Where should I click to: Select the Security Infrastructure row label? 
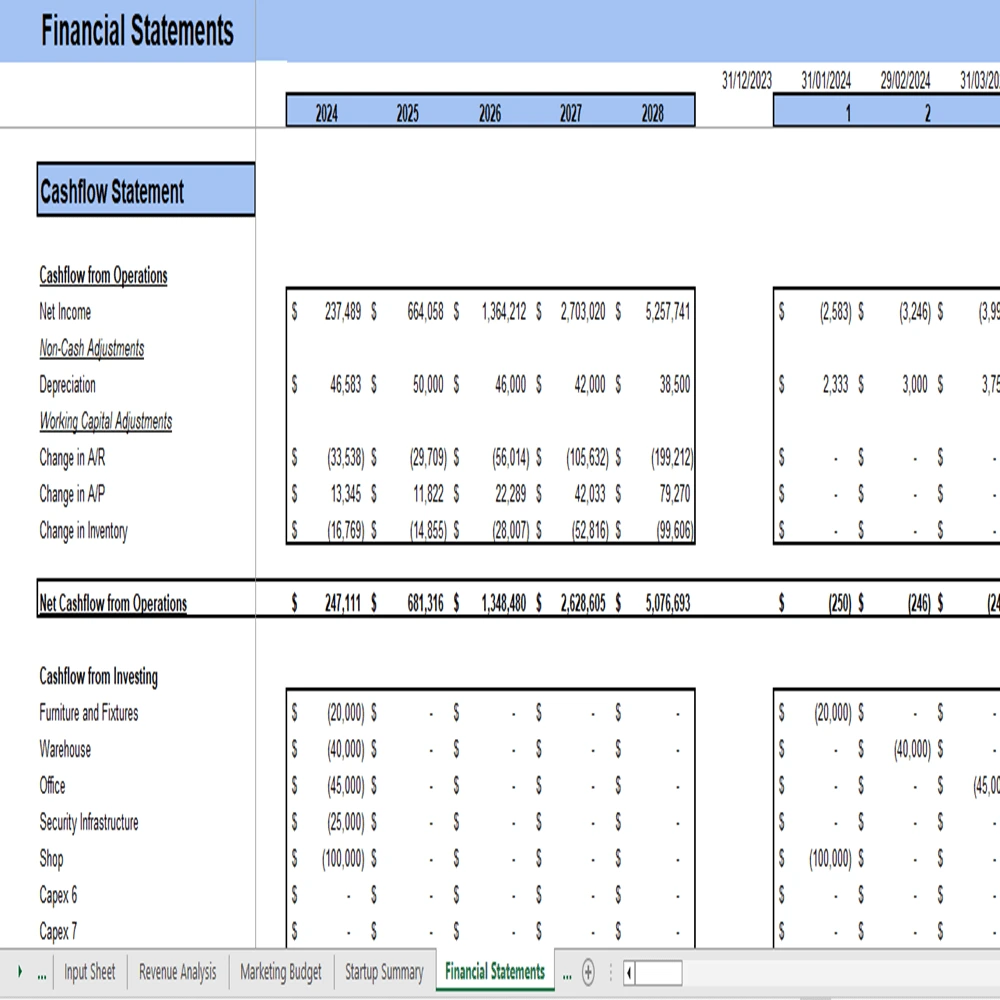(x=89, y=822)
